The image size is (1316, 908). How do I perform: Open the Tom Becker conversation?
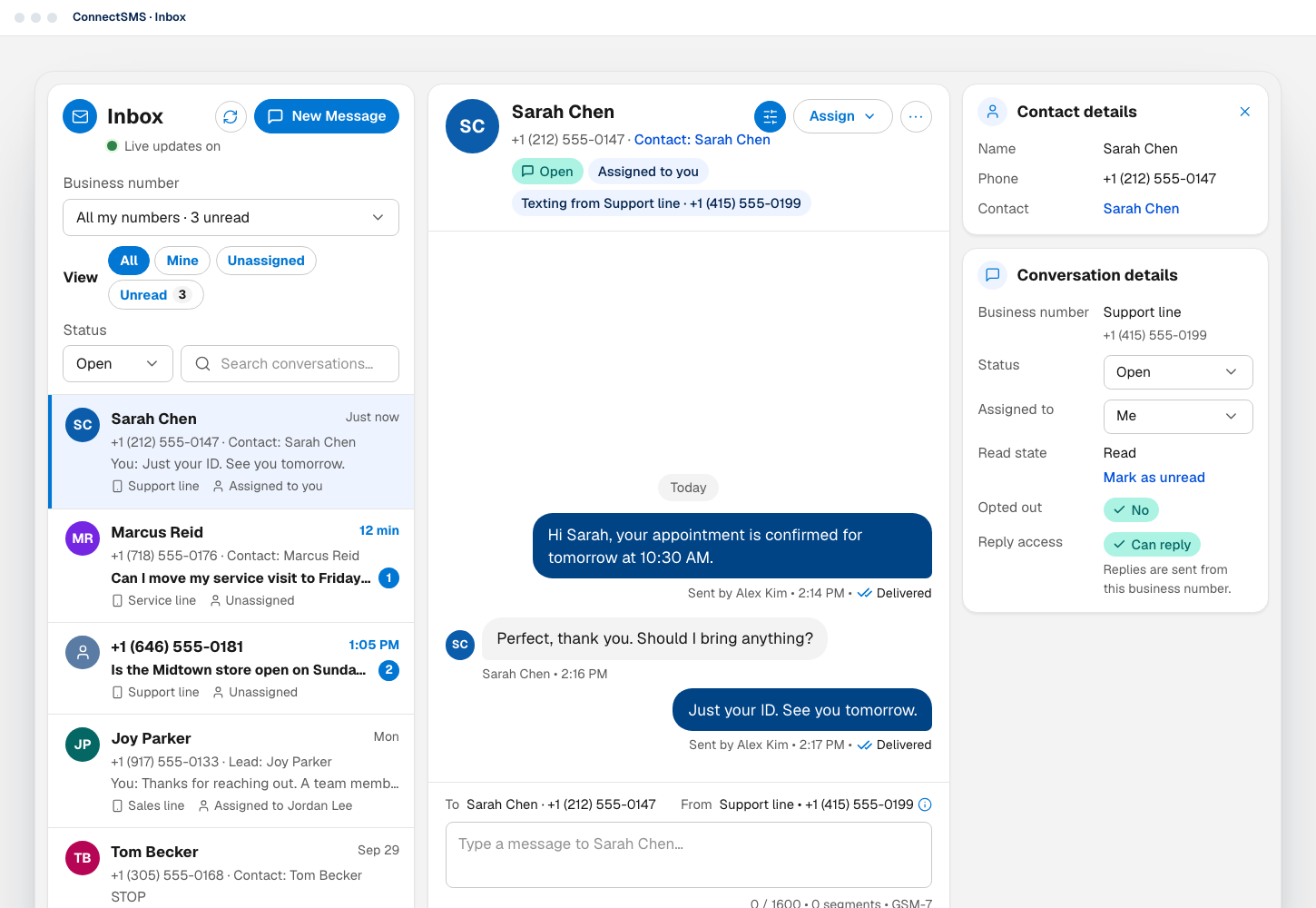point(231,868)
